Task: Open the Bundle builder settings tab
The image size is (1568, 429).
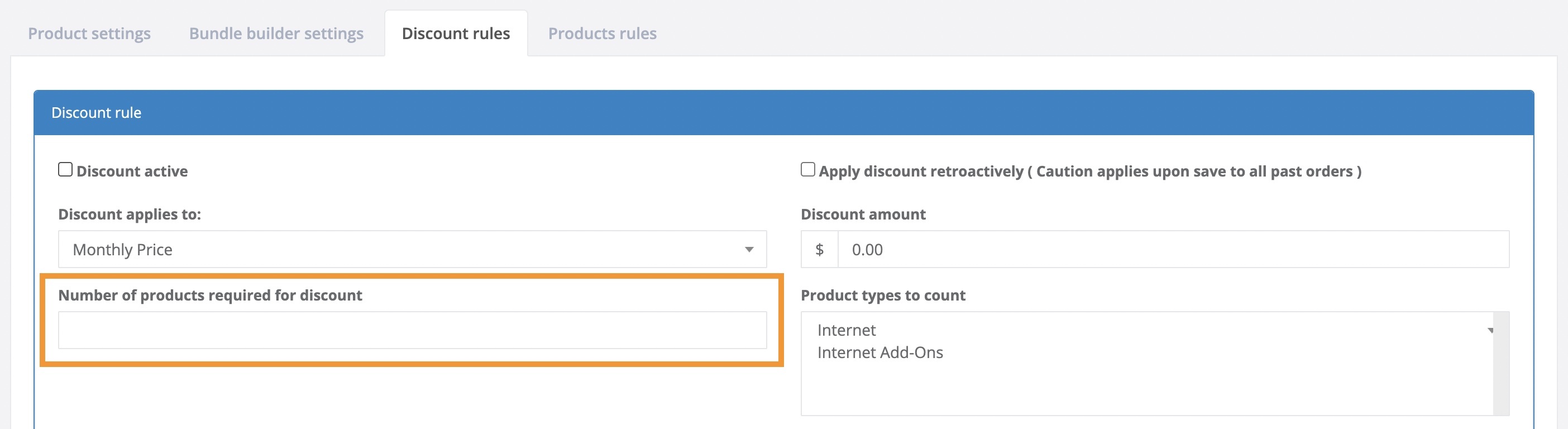Action: pos(276,34)
